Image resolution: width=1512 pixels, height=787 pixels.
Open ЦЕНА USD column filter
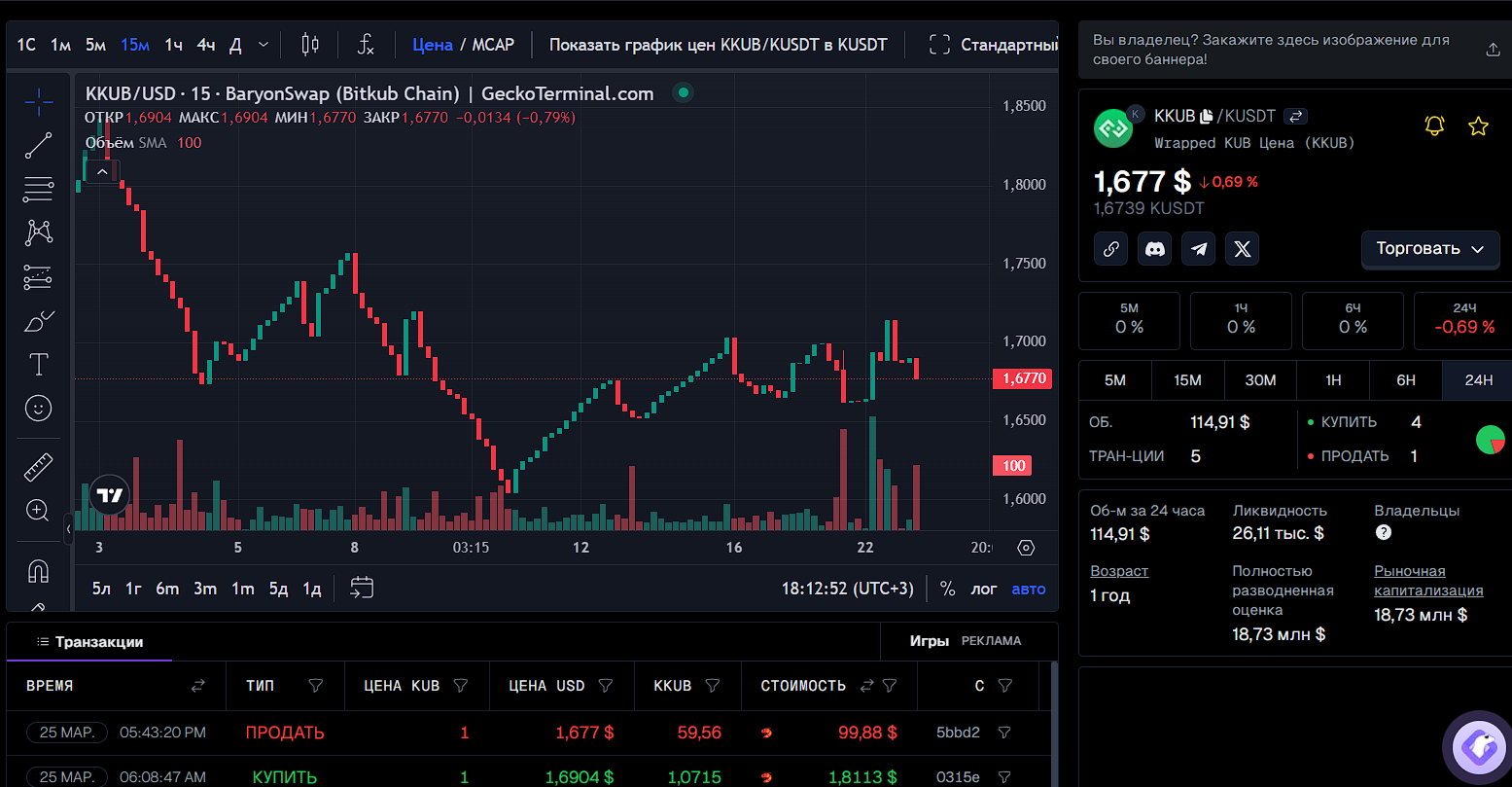coord(606,686)
